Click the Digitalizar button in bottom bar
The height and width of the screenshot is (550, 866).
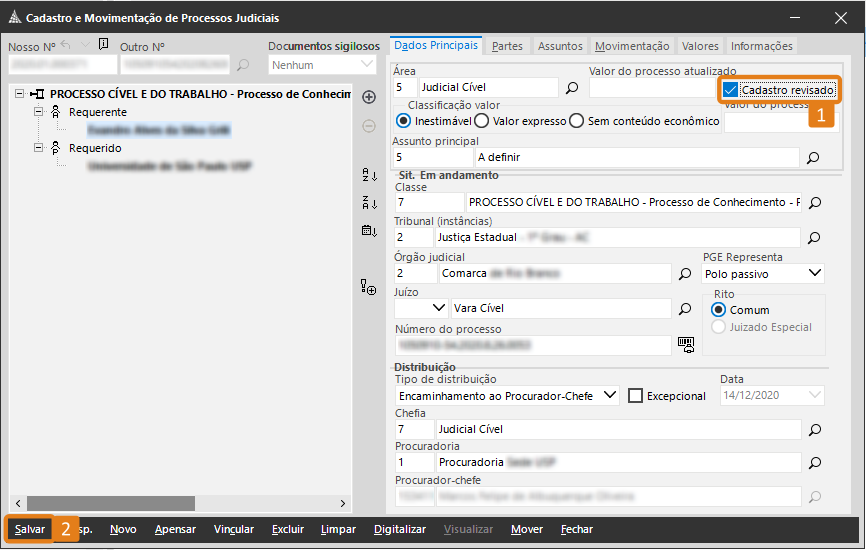(400, 529)
